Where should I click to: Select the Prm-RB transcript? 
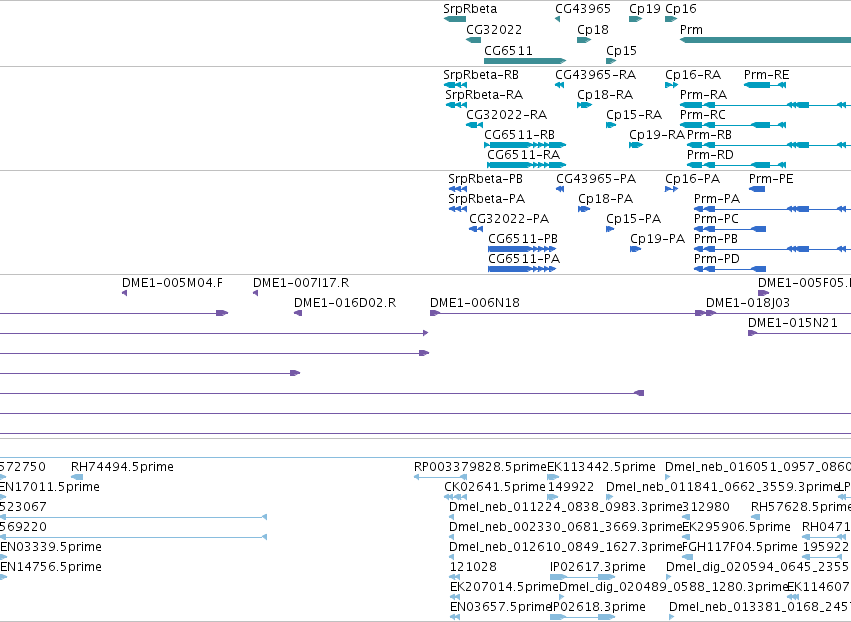click(769, 145)
